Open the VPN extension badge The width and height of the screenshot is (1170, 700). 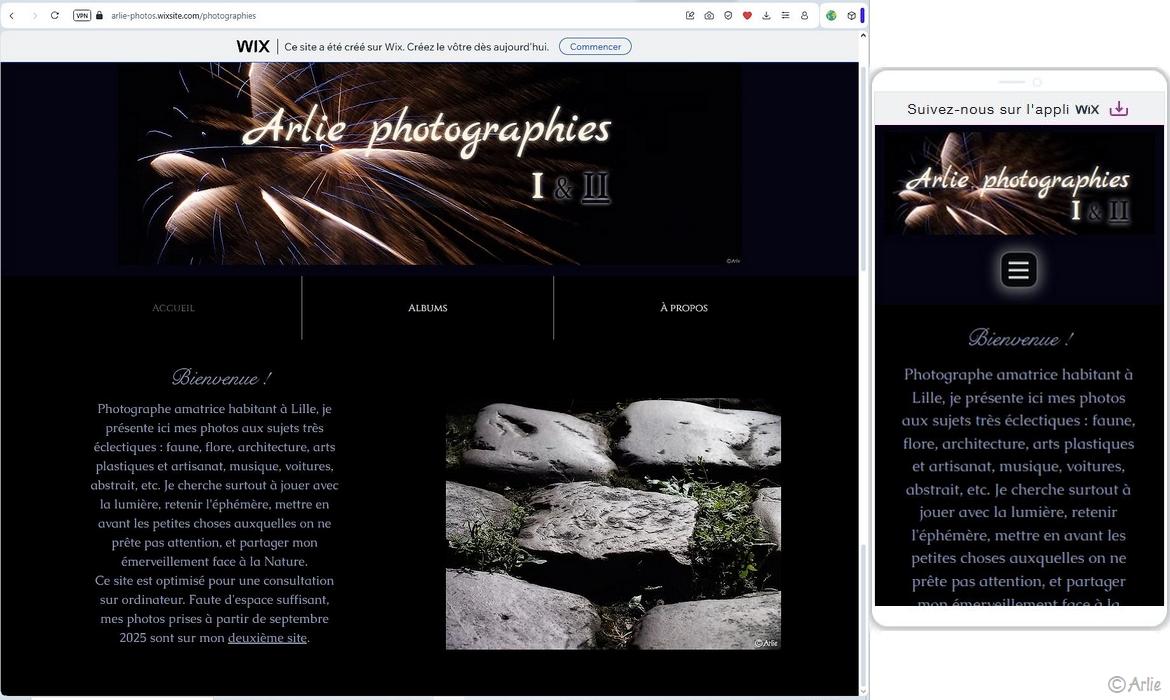(x=81, y=15)
